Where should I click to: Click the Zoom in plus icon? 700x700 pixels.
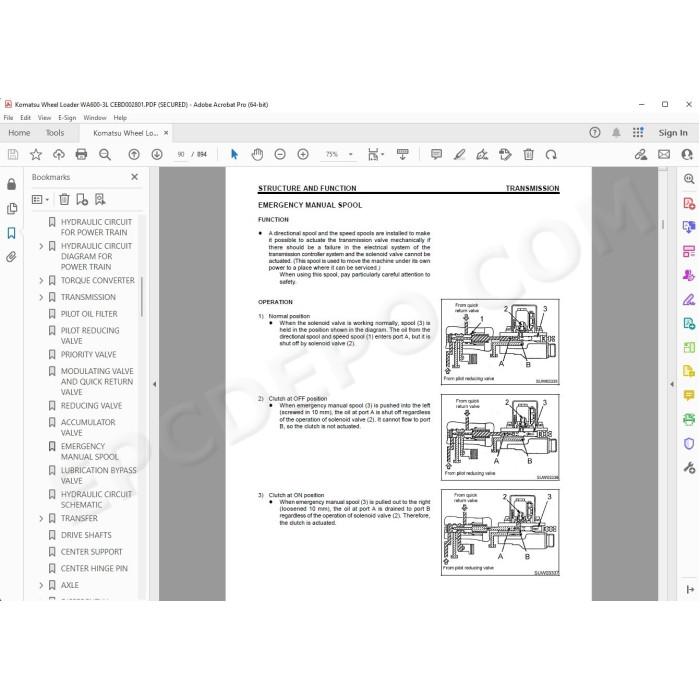pyautogui.click(x=303, y=154)
